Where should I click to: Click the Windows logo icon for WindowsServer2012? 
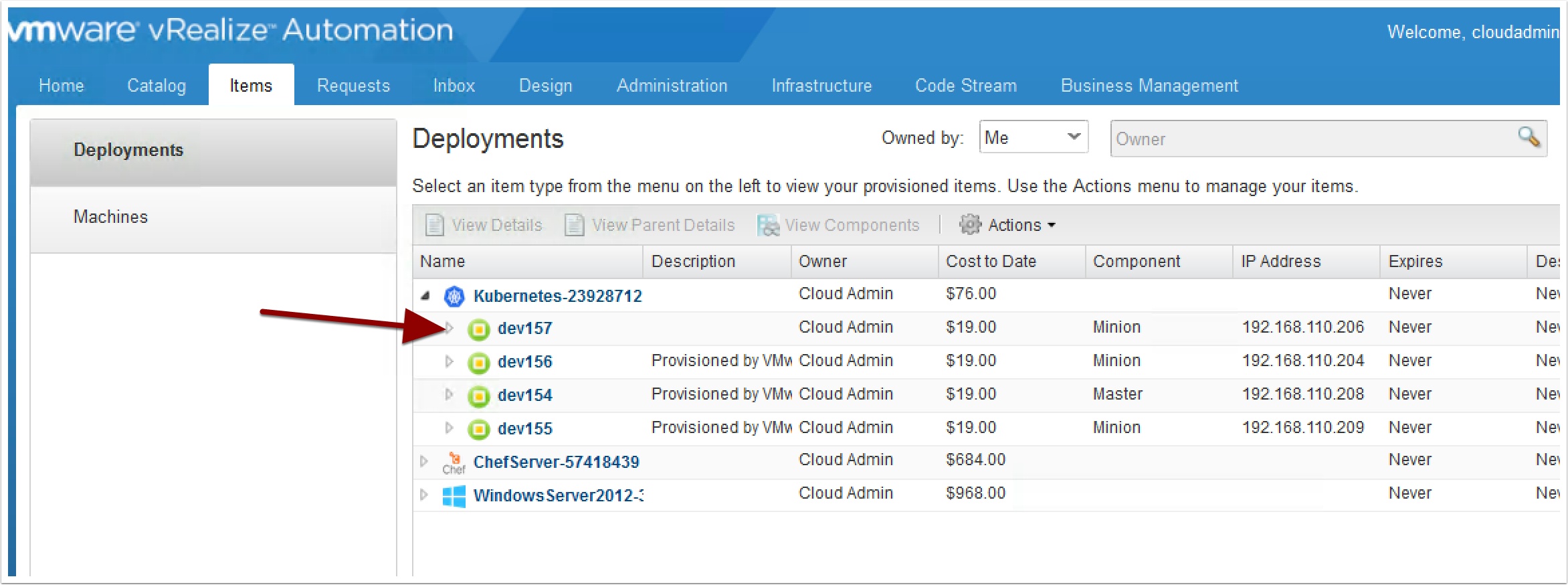click(454, 496)
